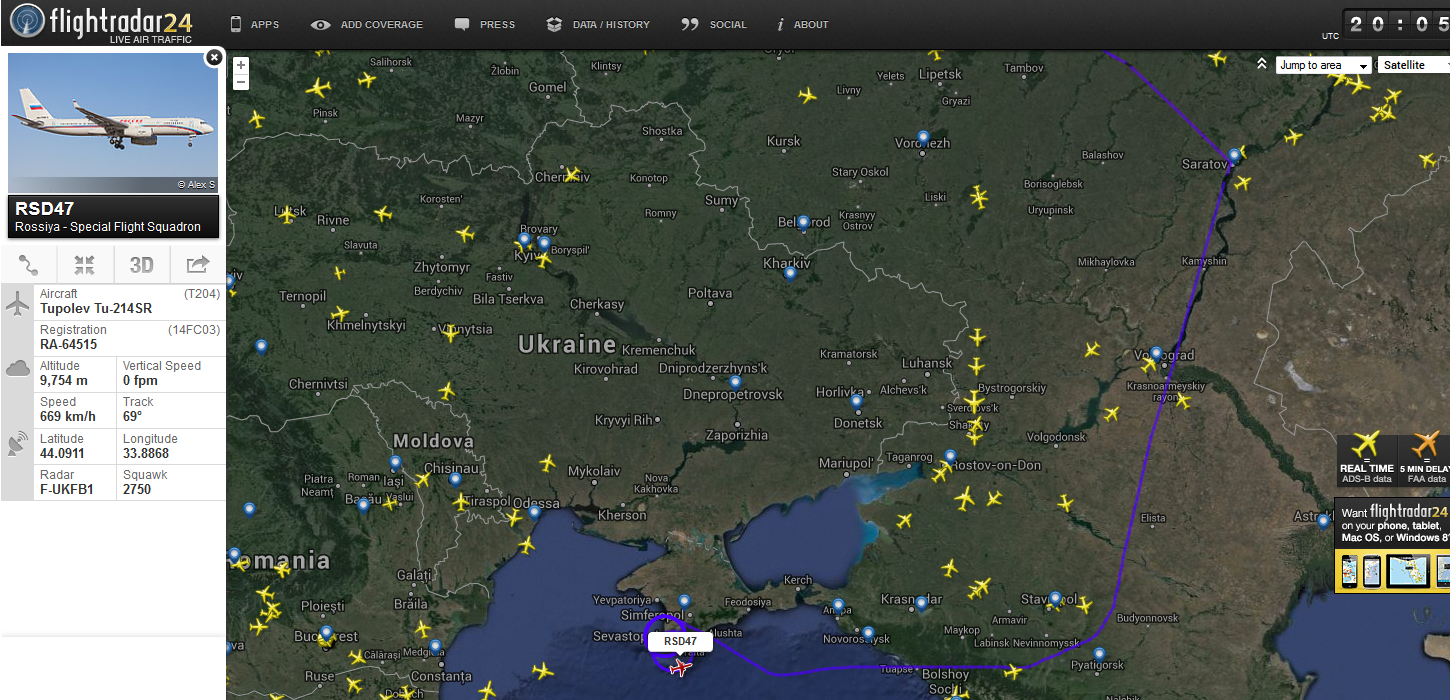Toggle REAL TIME ADS-B data legend
This screenshot has height=700, width=1450.
(x=1366, y=460)
